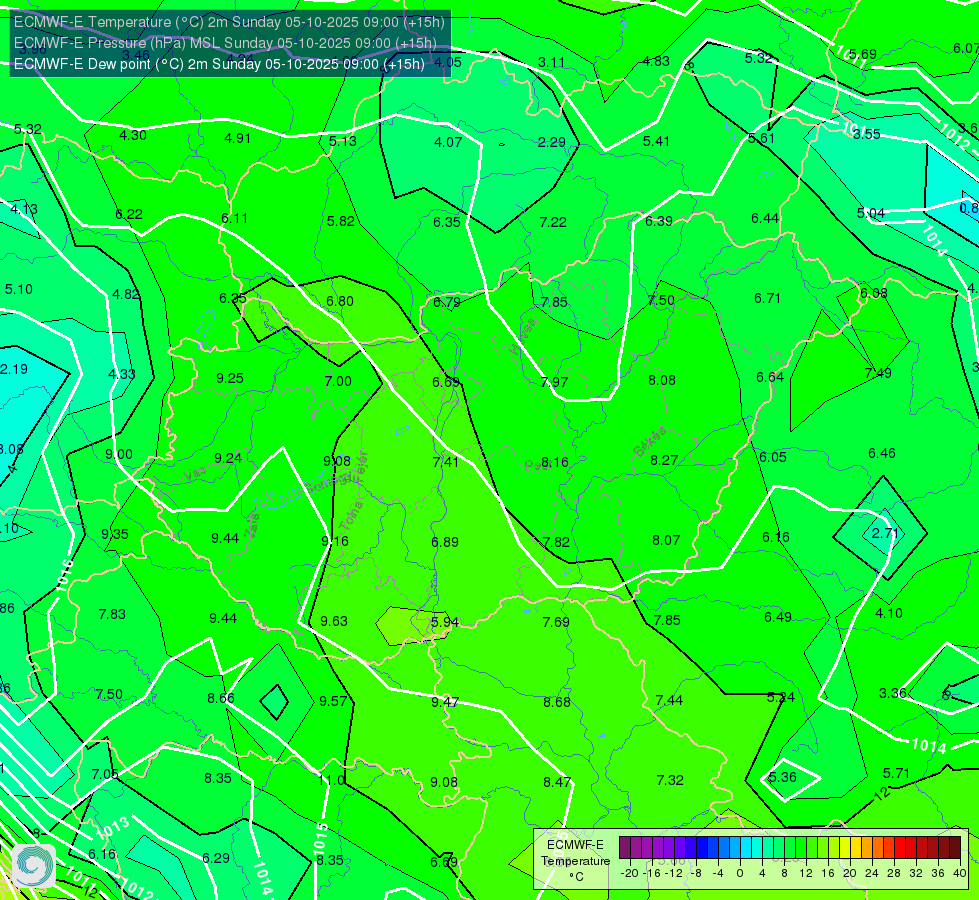Click the temperature value 7.97

(x=554, y=382)
